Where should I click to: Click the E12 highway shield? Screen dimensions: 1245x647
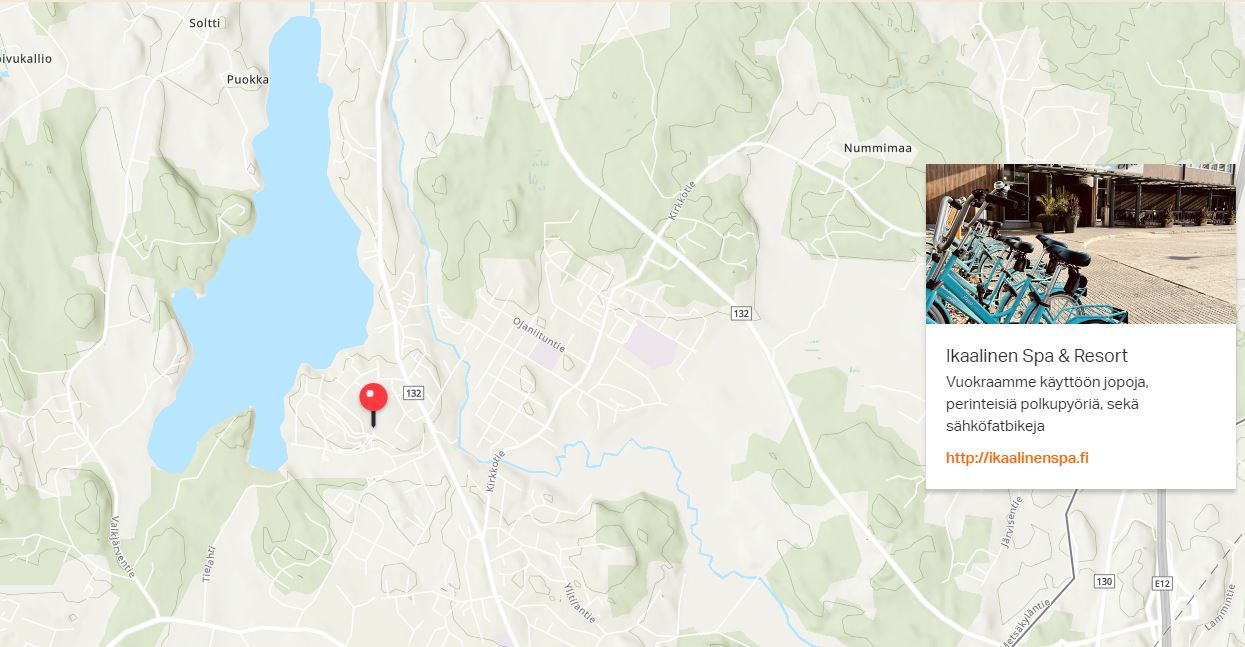click(x=1162, y=583)
